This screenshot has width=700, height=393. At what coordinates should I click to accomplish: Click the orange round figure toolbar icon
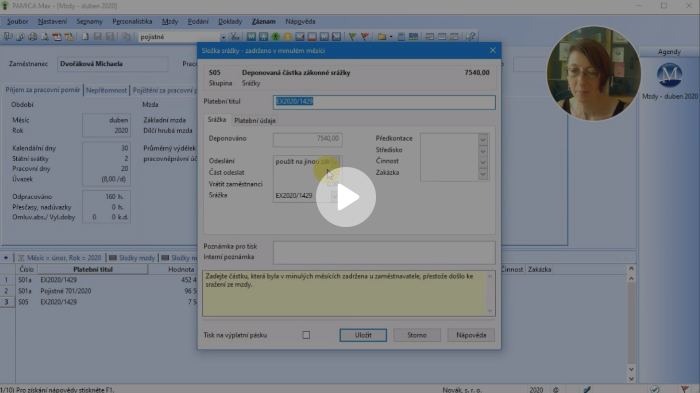(x=288, y=37)
